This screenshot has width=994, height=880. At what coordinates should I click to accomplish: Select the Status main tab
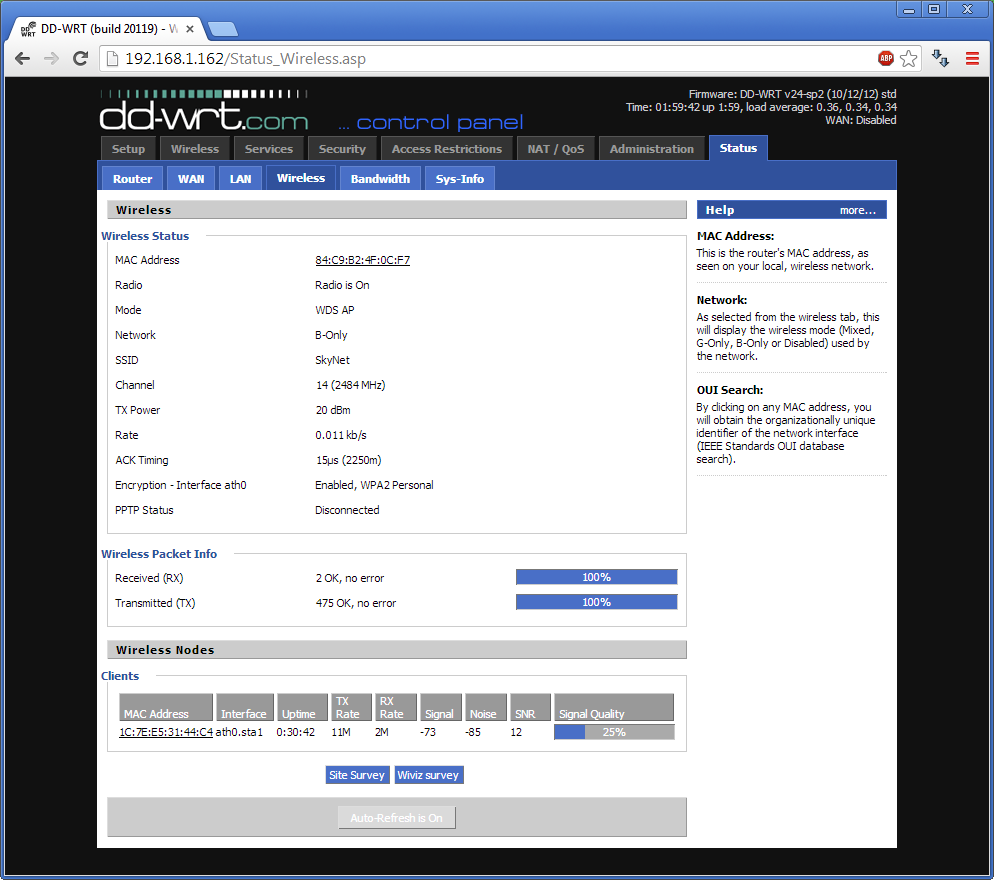[x=738, y=148]
